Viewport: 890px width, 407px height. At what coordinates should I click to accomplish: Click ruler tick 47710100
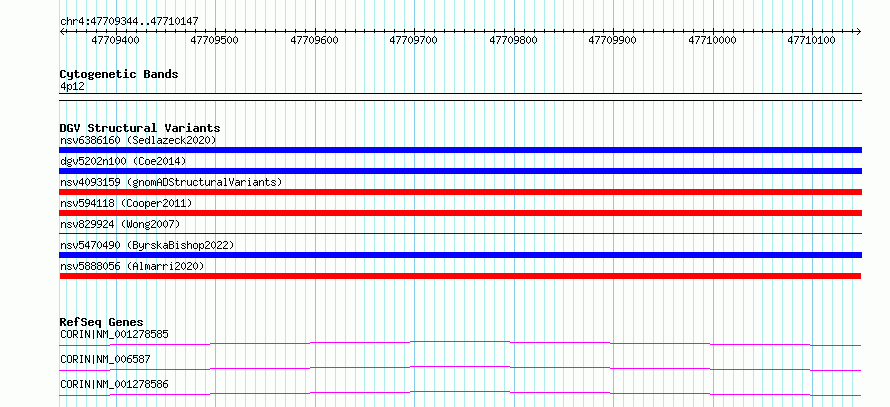coord(812,40)
